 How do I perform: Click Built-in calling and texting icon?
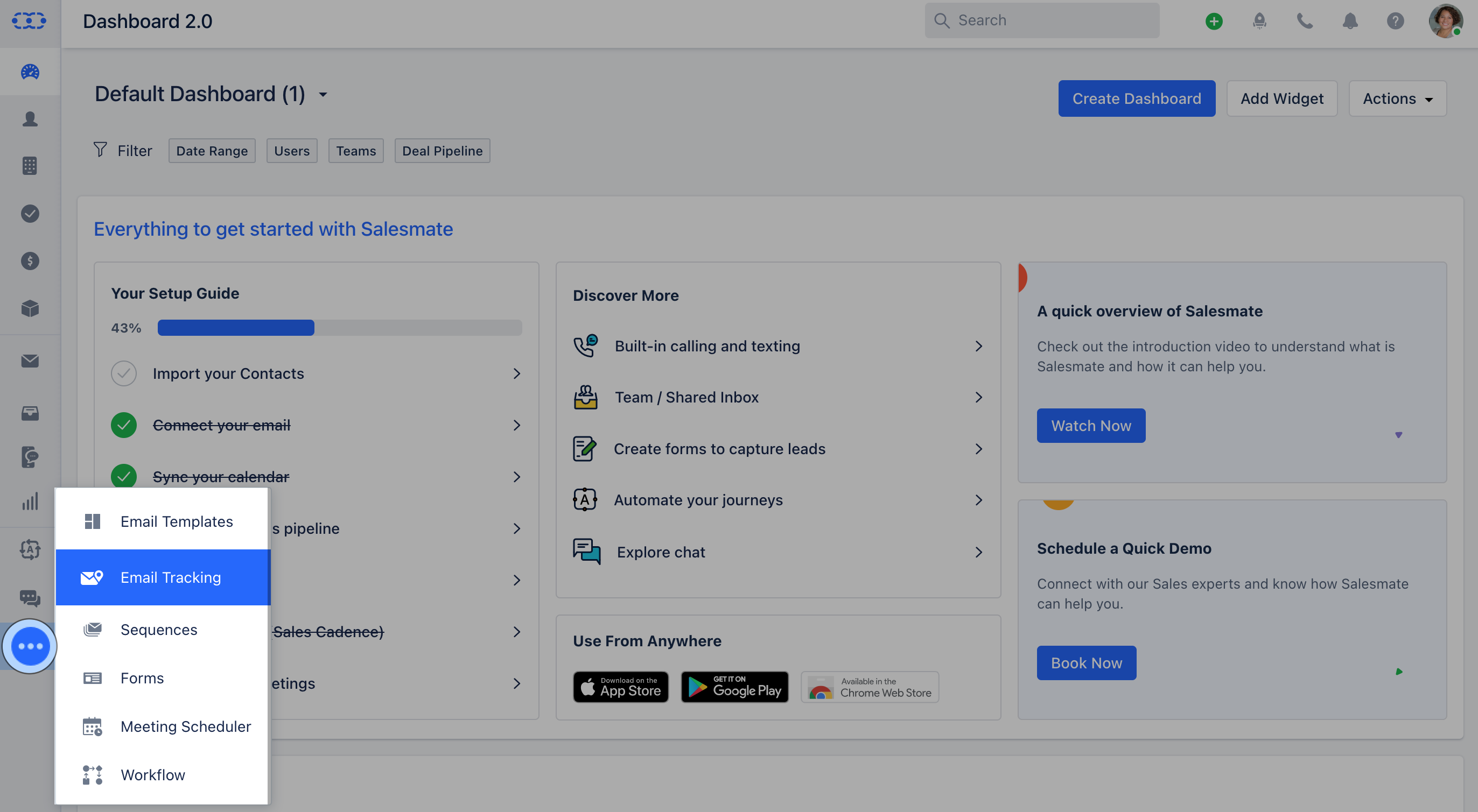pyautogui.click(x=585, y=346)
